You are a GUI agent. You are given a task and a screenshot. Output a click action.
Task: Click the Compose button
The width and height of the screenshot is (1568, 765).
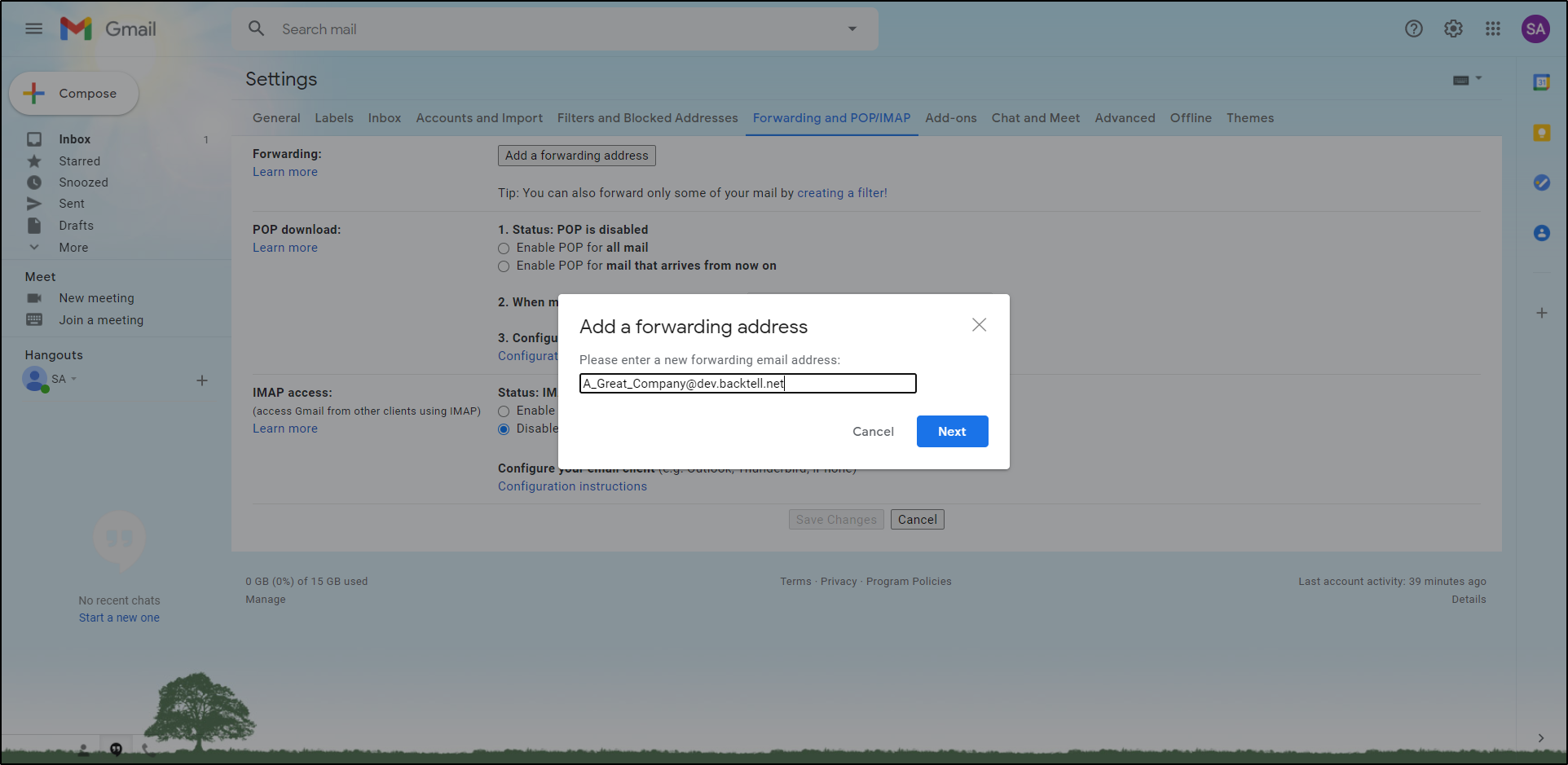[74, 94]
